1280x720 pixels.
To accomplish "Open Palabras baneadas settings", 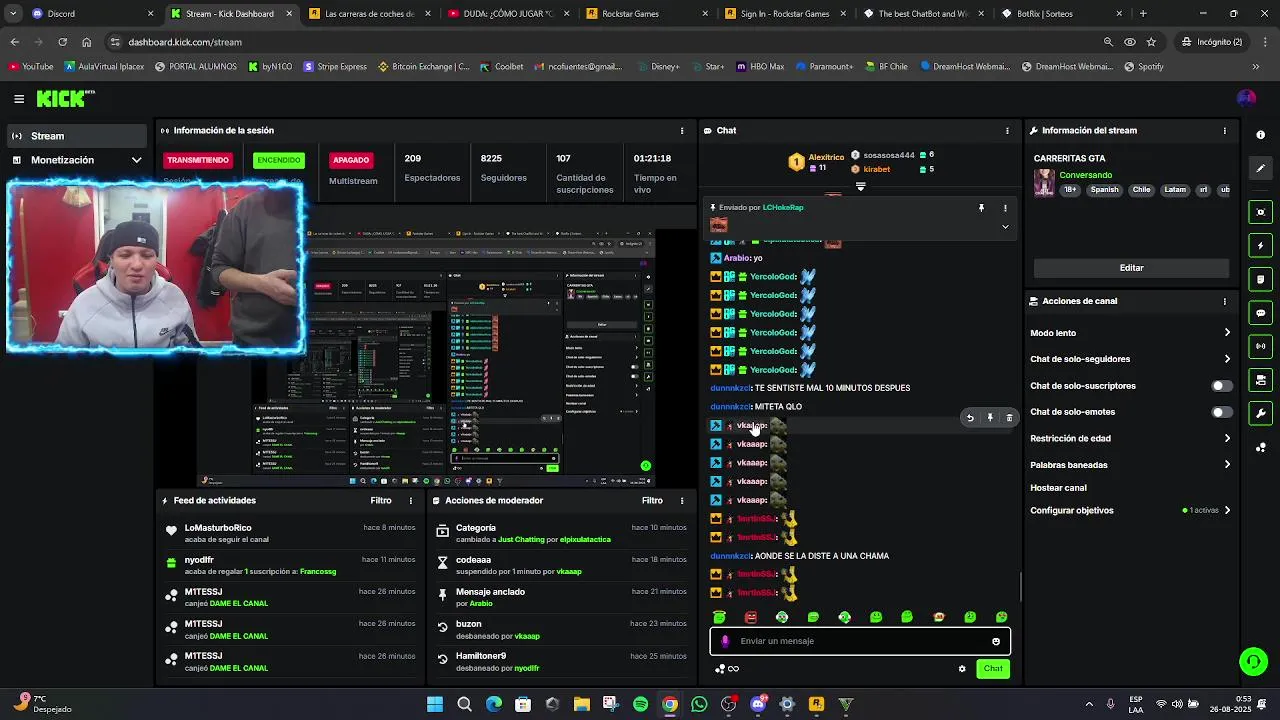I will tap(1131, 465).
